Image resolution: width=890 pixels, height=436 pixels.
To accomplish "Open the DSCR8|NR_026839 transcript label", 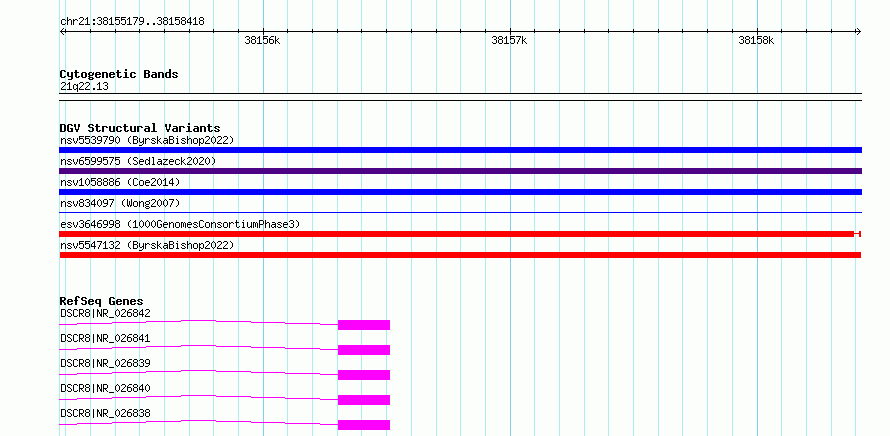I will pyautogui.click(x=105, y=363).
